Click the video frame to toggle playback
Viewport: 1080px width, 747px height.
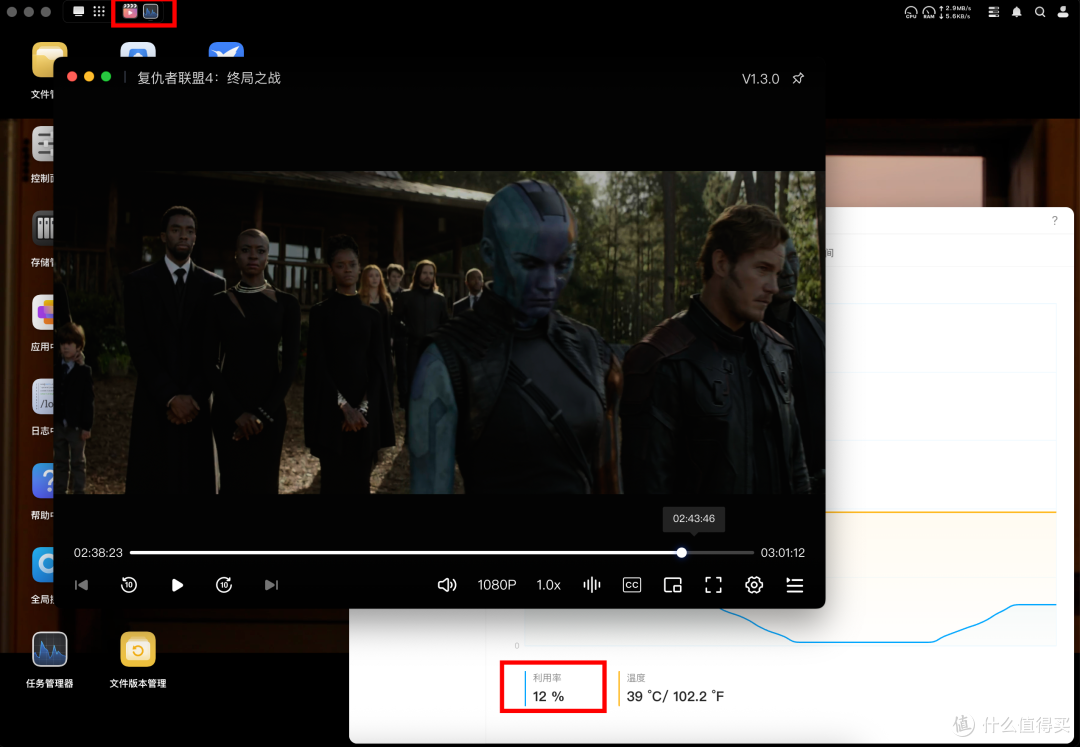(x=439, y=332)
